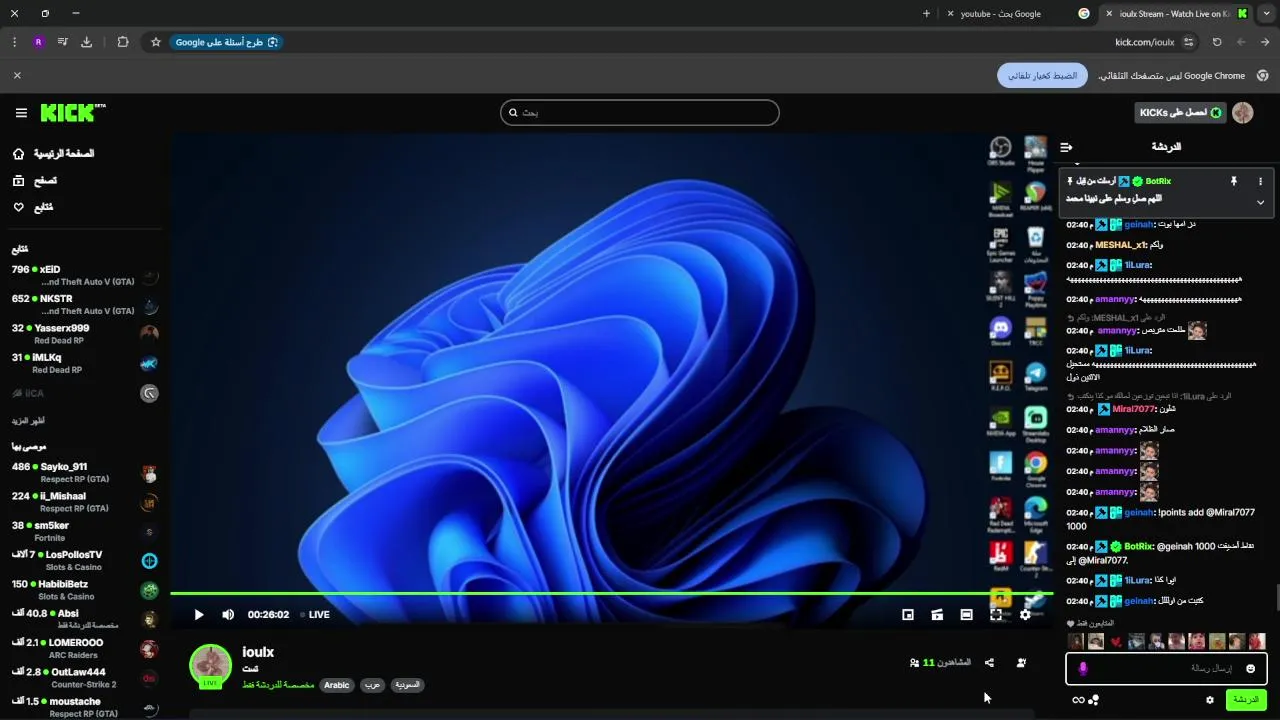Go back in Chrome
The height and width of the screenshot is (720, 1280).
coord(1265,42)
